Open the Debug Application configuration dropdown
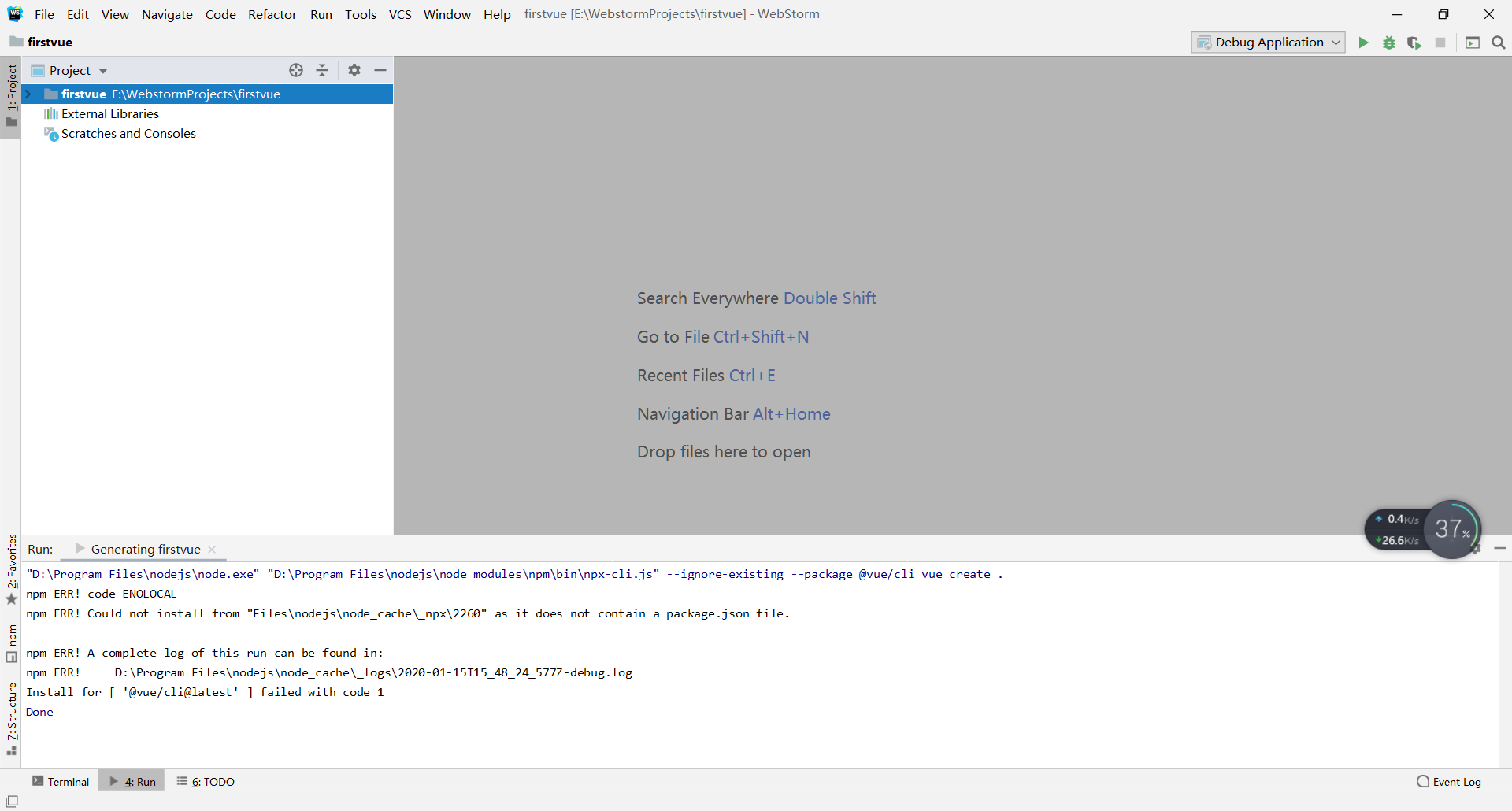This screenshot has height=811, width=1512. tap(1336, 43)
